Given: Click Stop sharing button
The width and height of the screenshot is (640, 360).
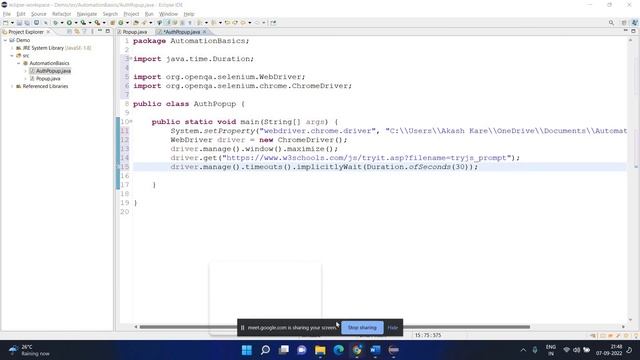Looking at the screenshot, I should pyautogui.click(x=362, y=327).
